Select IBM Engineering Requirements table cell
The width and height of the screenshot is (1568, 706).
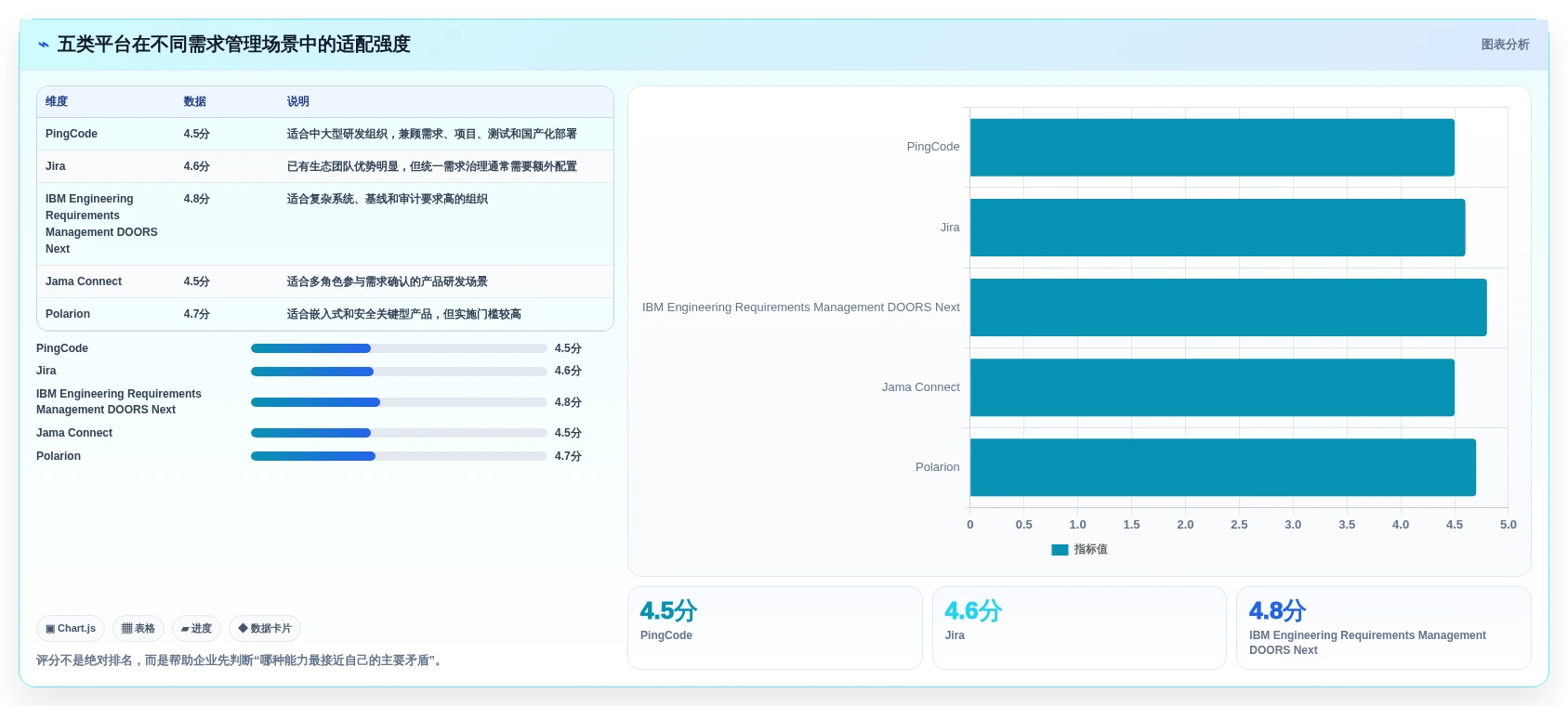click(101, 224)
